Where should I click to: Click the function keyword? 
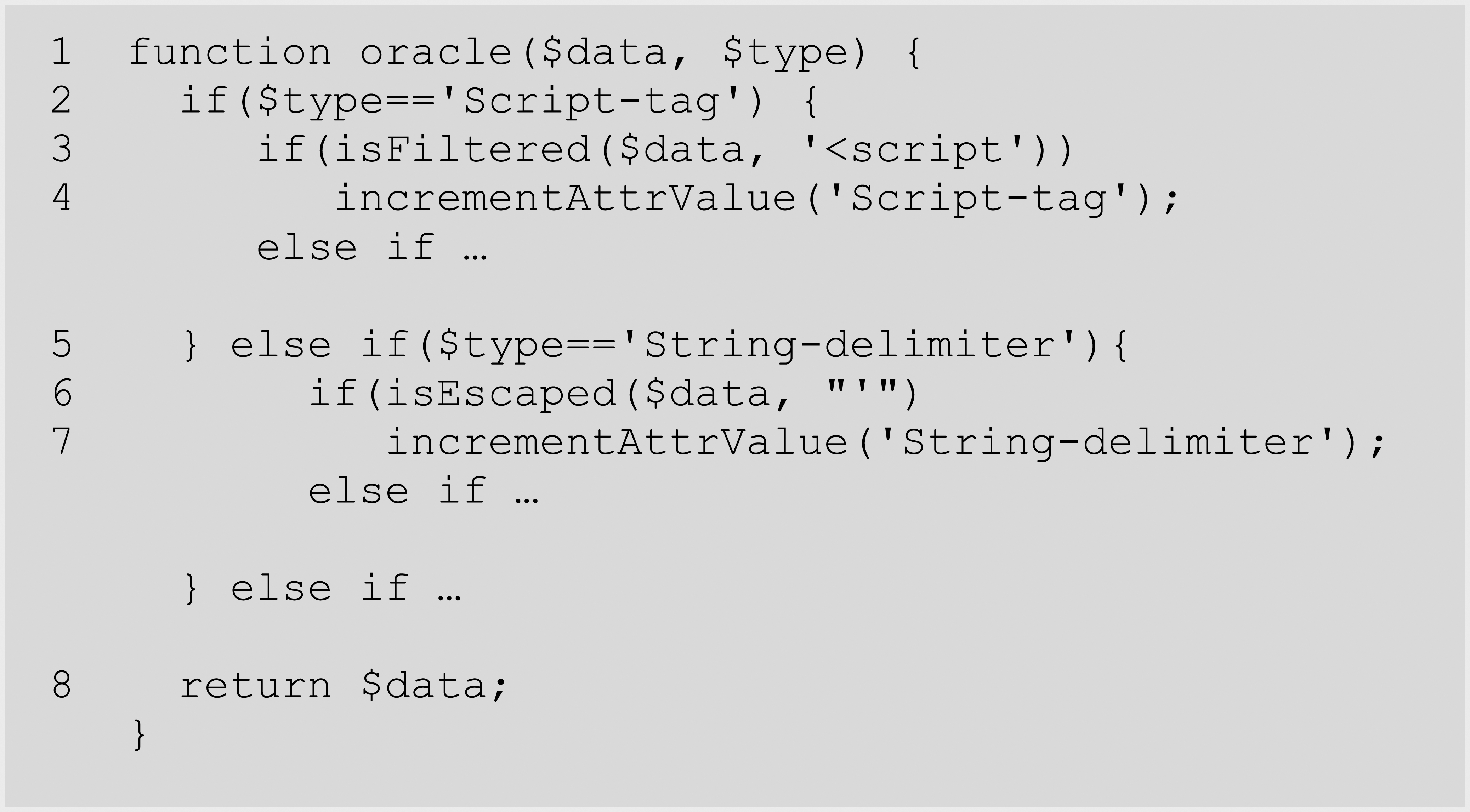[x=230, y=52]
